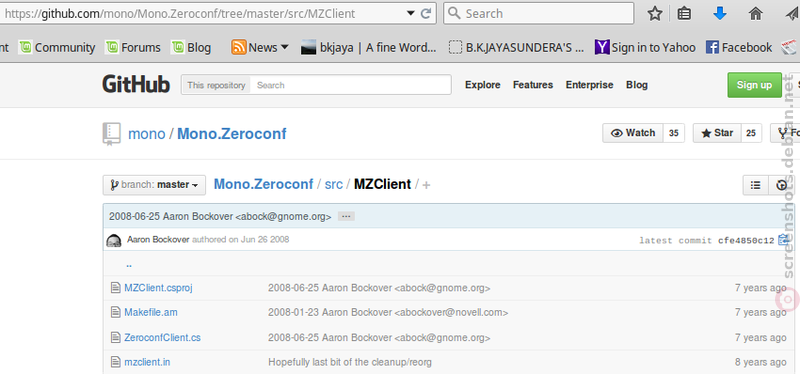Open the Facebook bookmark

tap(739, 47)
